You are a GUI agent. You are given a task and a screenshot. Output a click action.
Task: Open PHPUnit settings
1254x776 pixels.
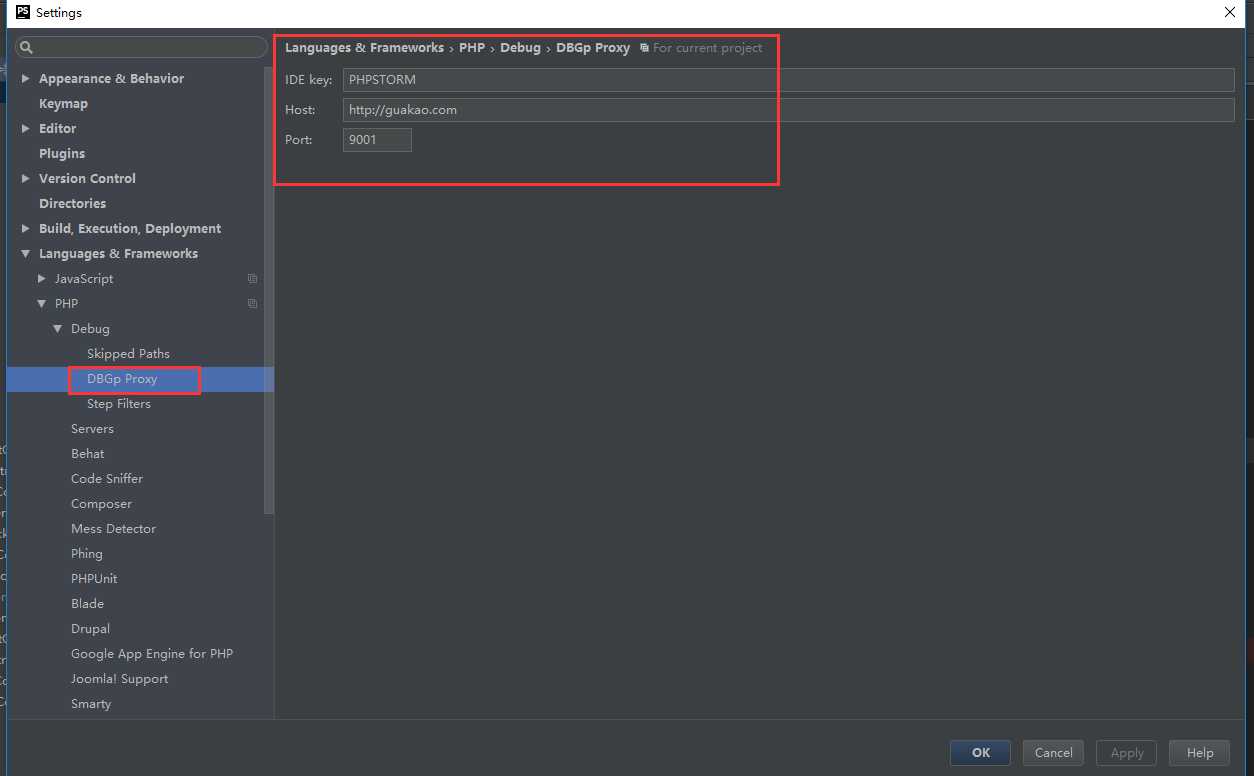click(94, 578)
